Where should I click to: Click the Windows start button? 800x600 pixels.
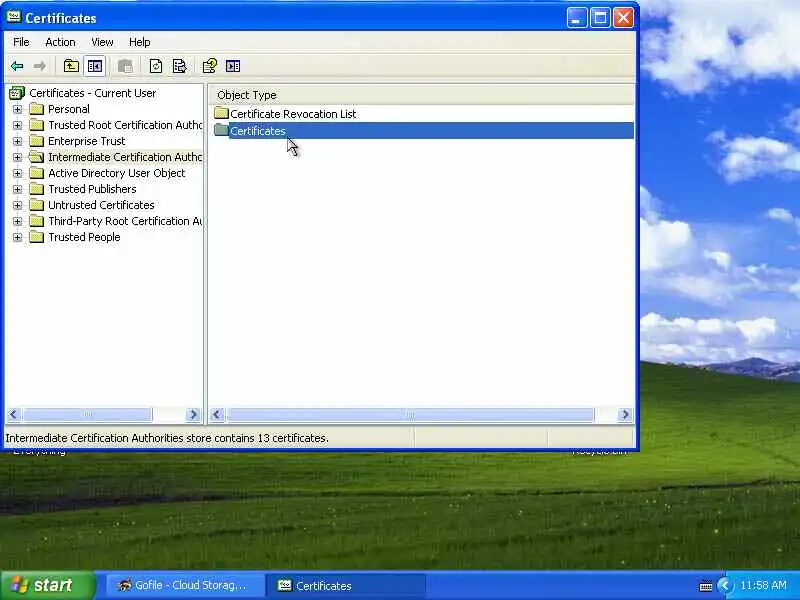point(48,585)
